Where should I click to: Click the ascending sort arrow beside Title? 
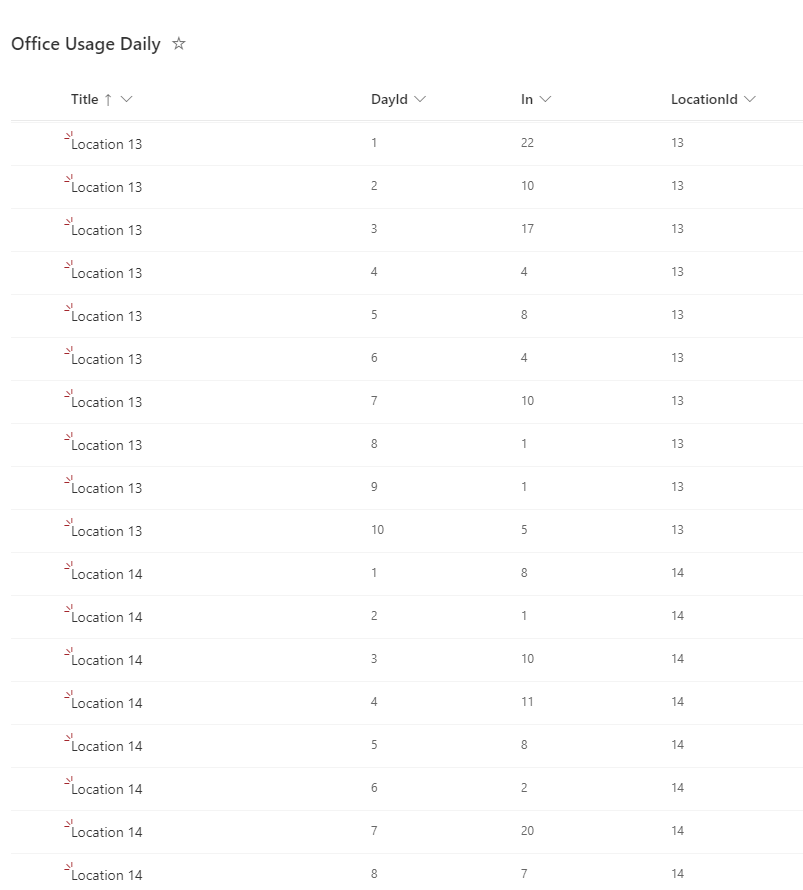coord(108,99)
